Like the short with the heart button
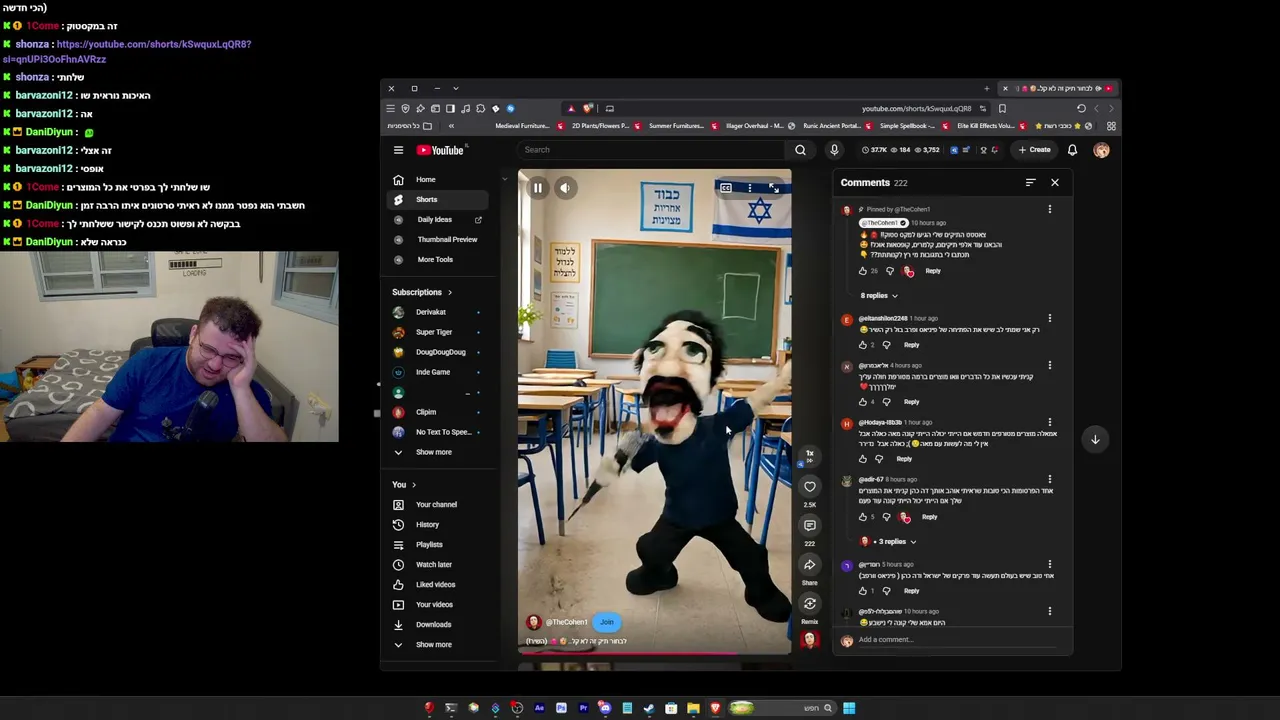 [810, 487]
